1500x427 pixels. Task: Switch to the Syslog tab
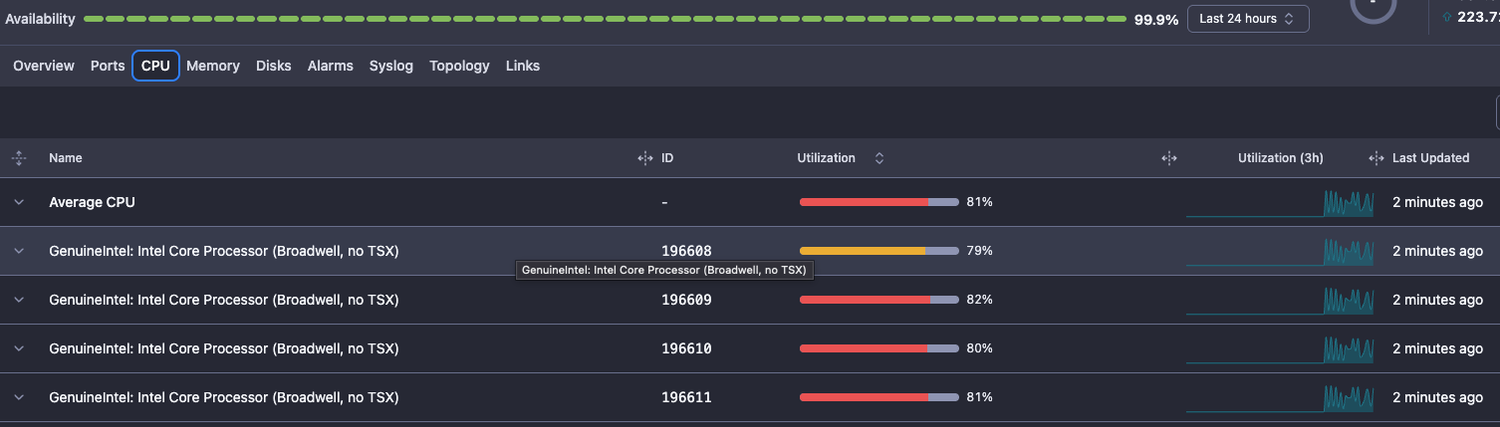coord(391,66)
